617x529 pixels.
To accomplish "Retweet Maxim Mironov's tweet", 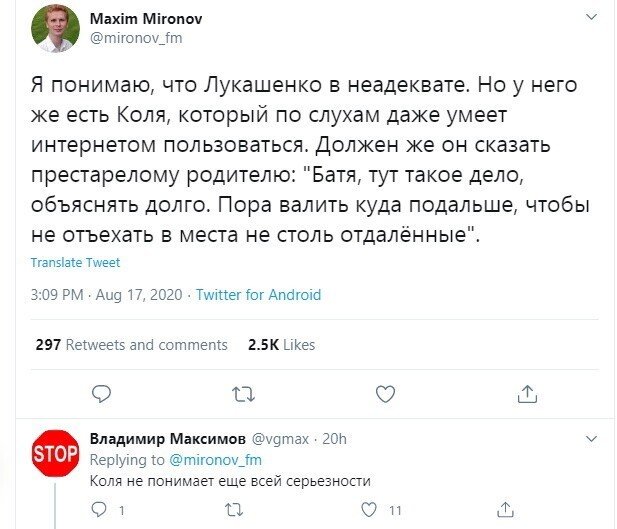I will [x=242, y=394].
